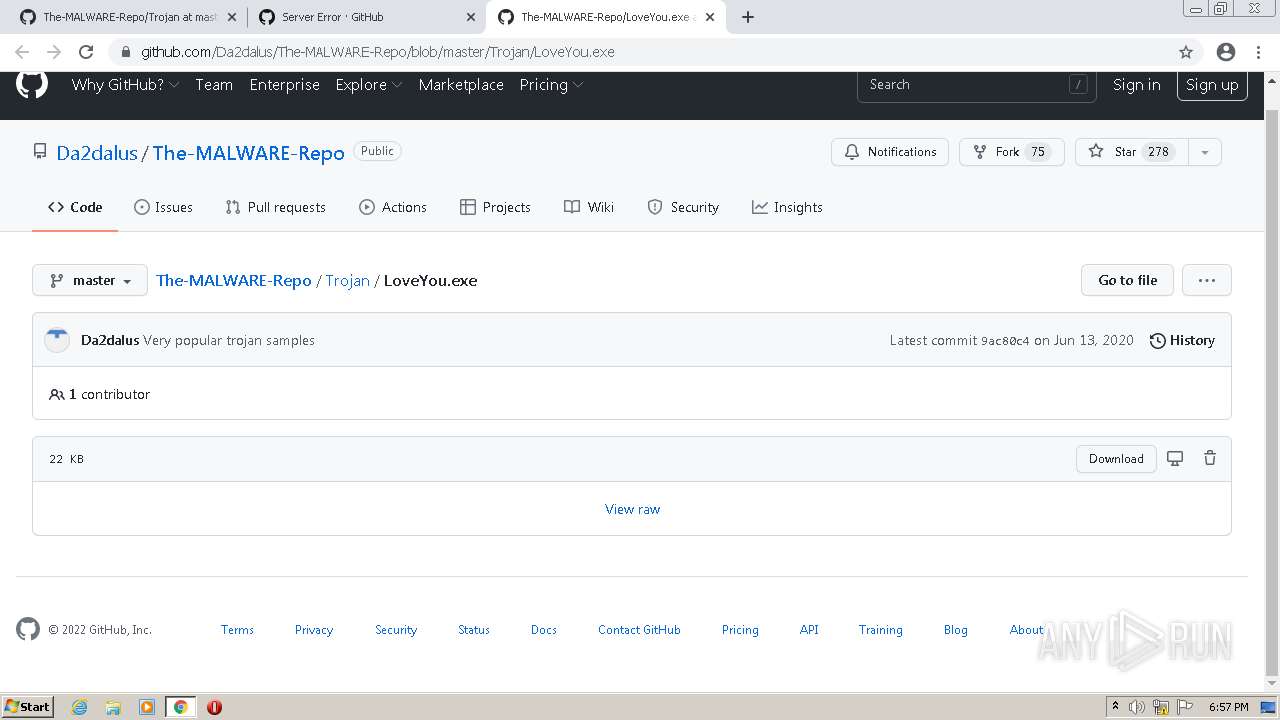
Task: Open the Chrome profile avatar icon
Action: (x=1225, y=52)
